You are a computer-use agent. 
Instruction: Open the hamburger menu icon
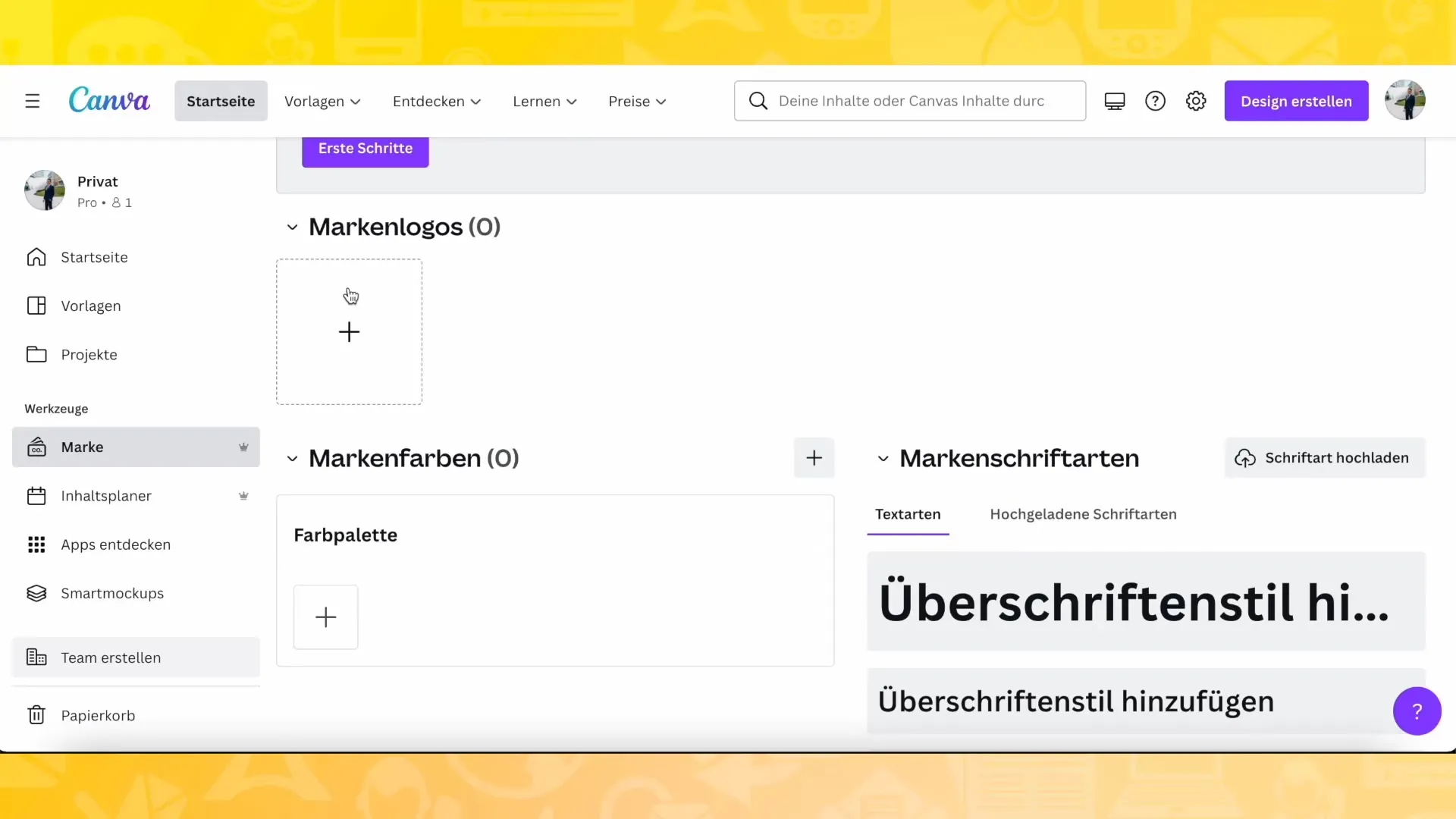(32, 101)
